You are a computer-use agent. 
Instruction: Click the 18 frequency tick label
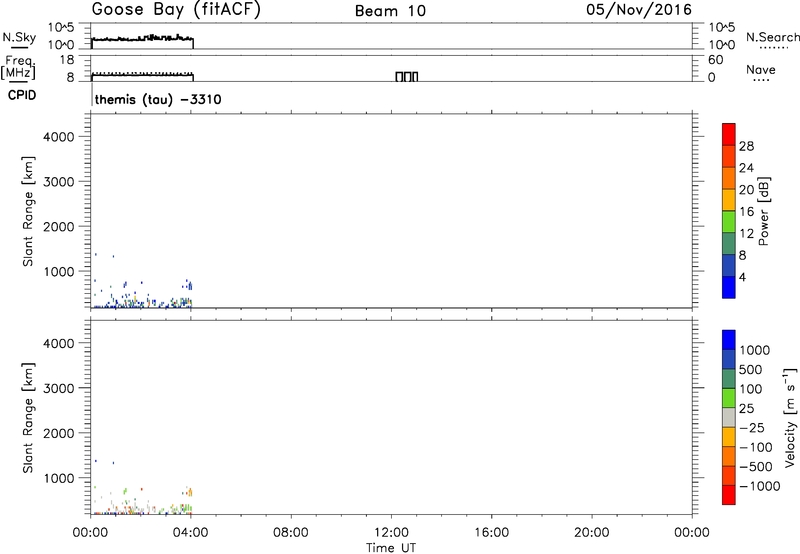(67, 60)
